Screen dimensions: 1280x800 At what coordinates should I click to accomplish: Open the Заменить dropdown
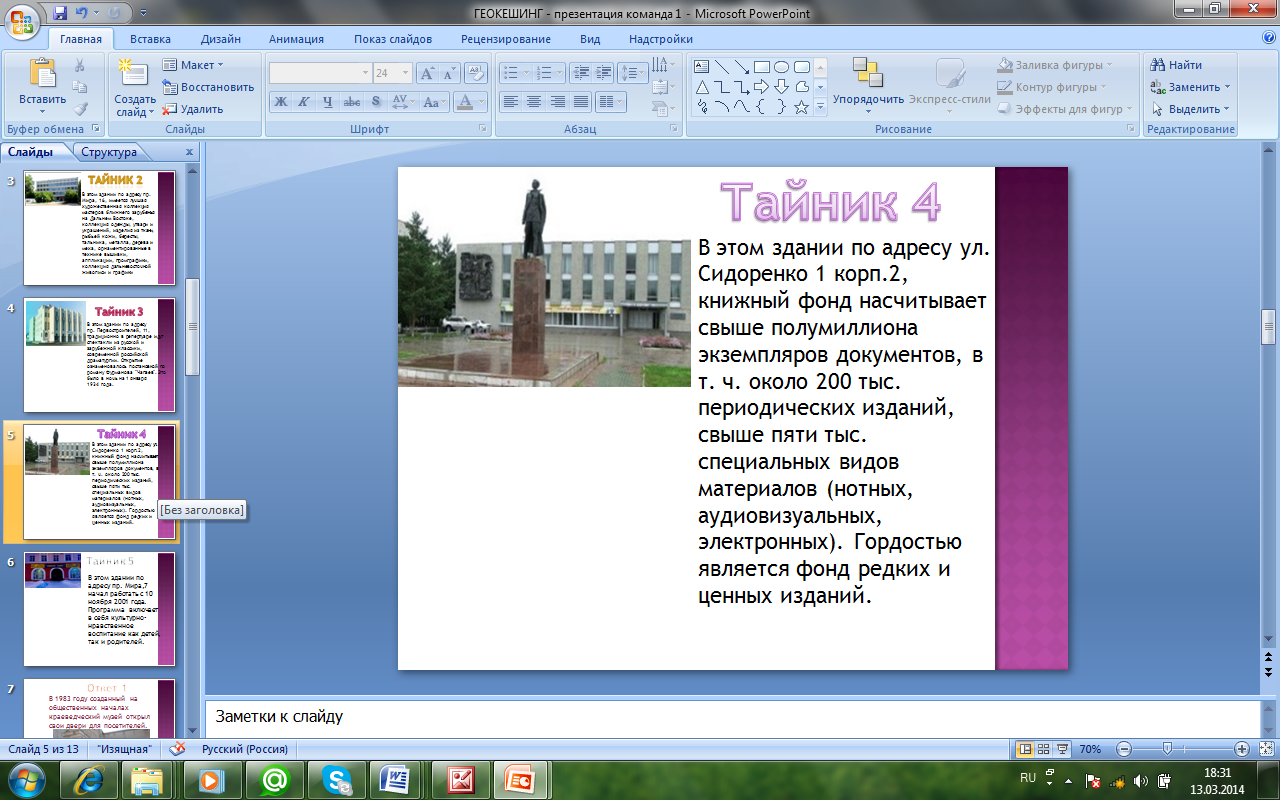[1191, 87]
